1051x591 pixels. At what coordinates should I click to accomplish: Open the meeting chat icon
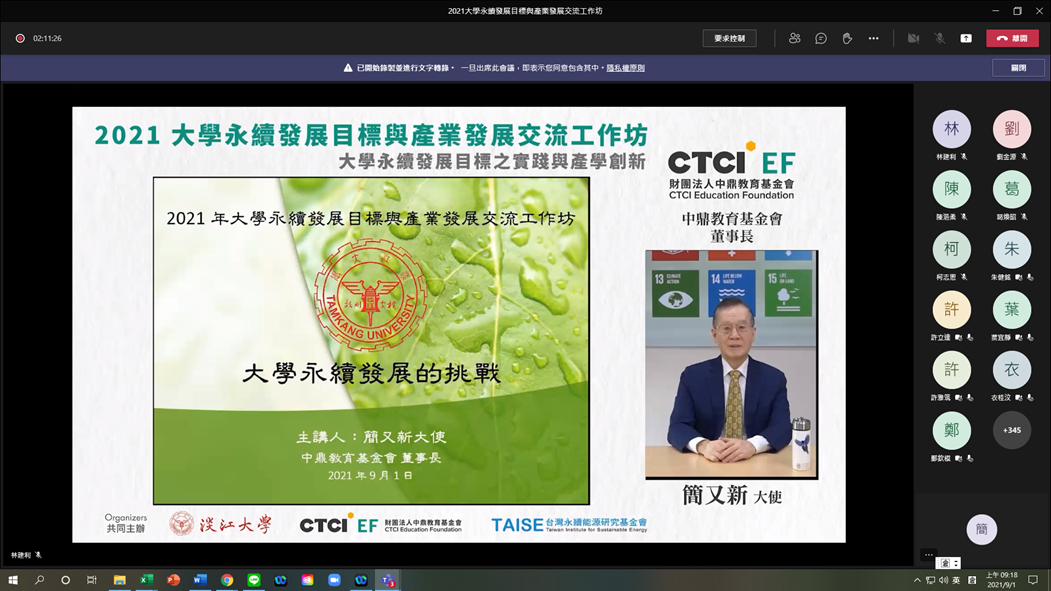(820, 38)
